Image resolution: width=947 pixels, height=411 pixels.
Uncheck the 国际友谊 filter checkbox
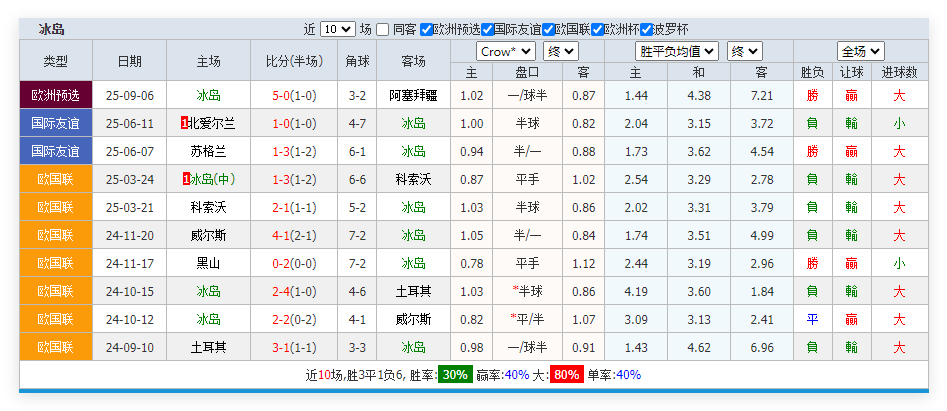pos(488,29)
